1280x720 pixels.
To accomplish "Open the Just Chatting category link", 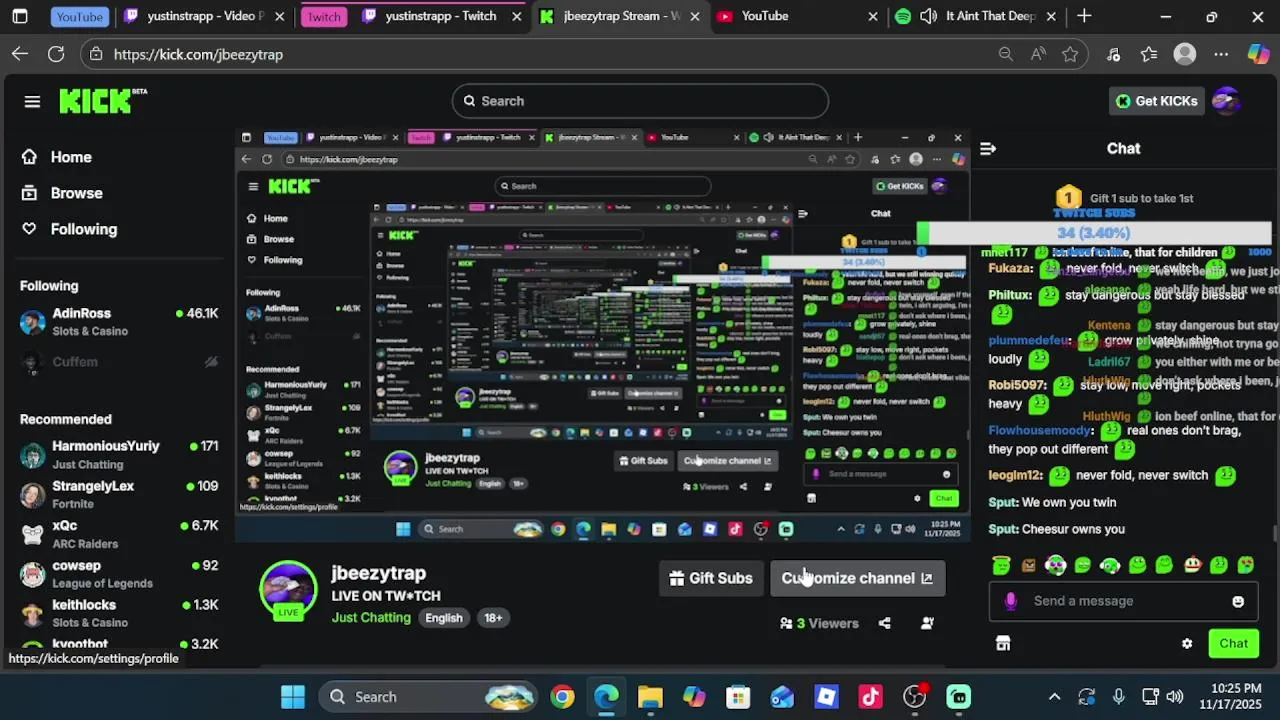I will 371,617.
